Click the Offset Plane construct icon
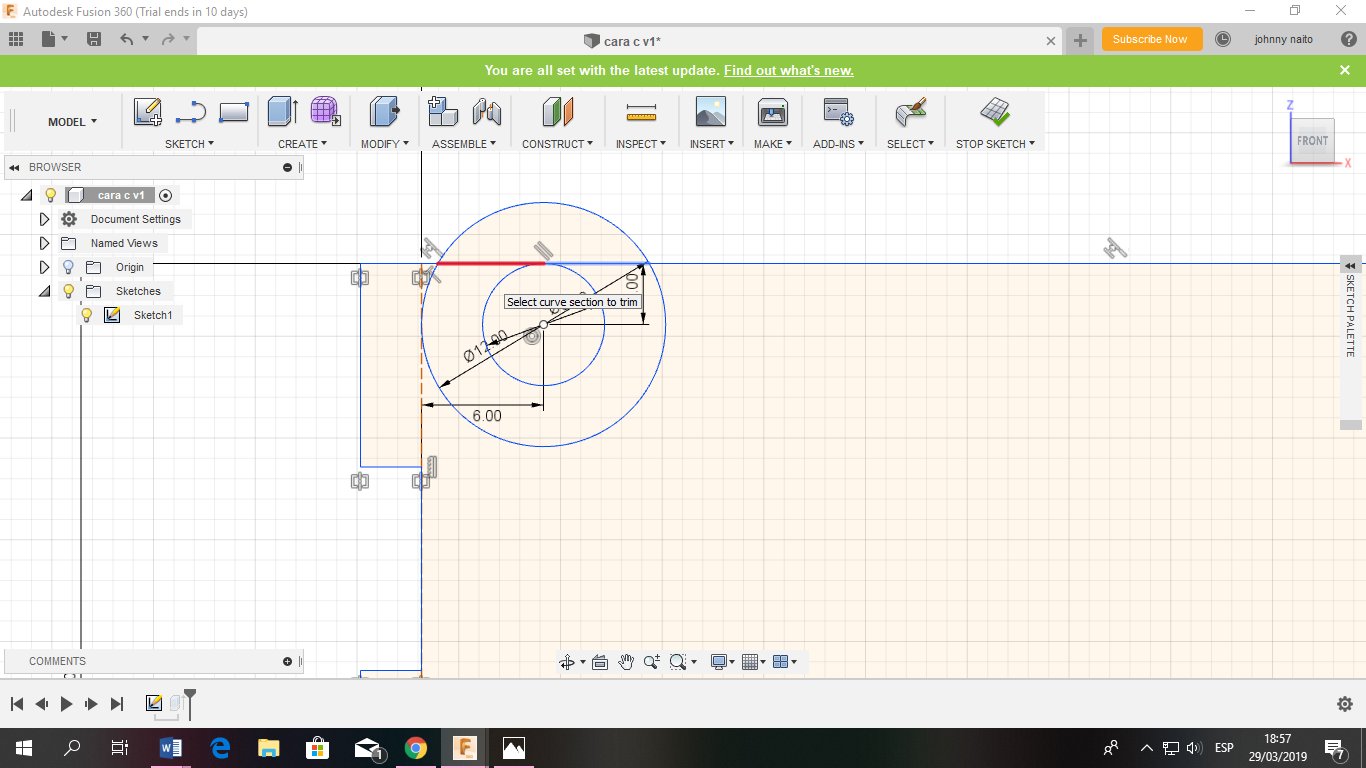 [x=558, y=111]
